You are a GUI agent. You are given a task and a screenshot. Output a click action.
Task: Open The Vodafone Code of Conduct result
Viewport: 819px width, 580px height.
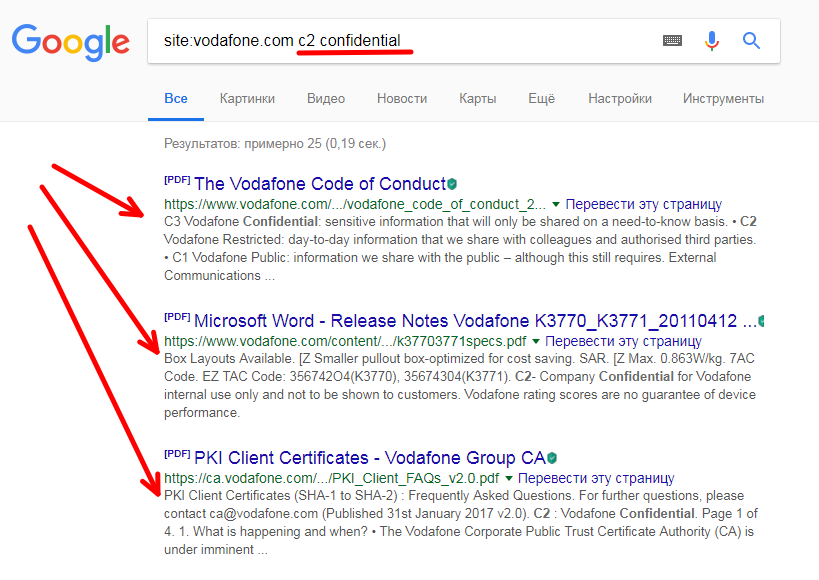point(319,184)
